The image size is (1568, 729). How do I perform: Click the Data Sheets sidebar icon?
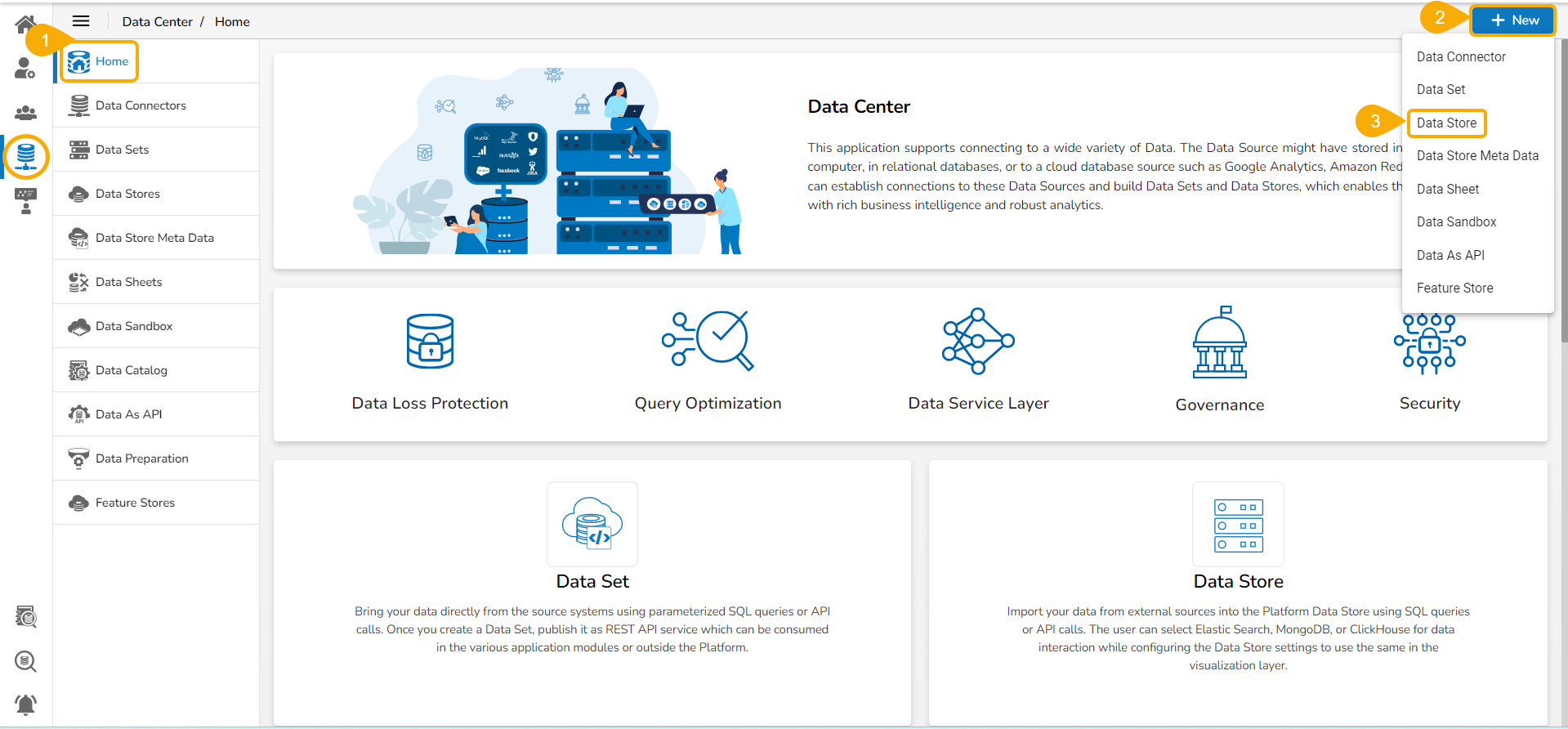(x=78, y=282)
